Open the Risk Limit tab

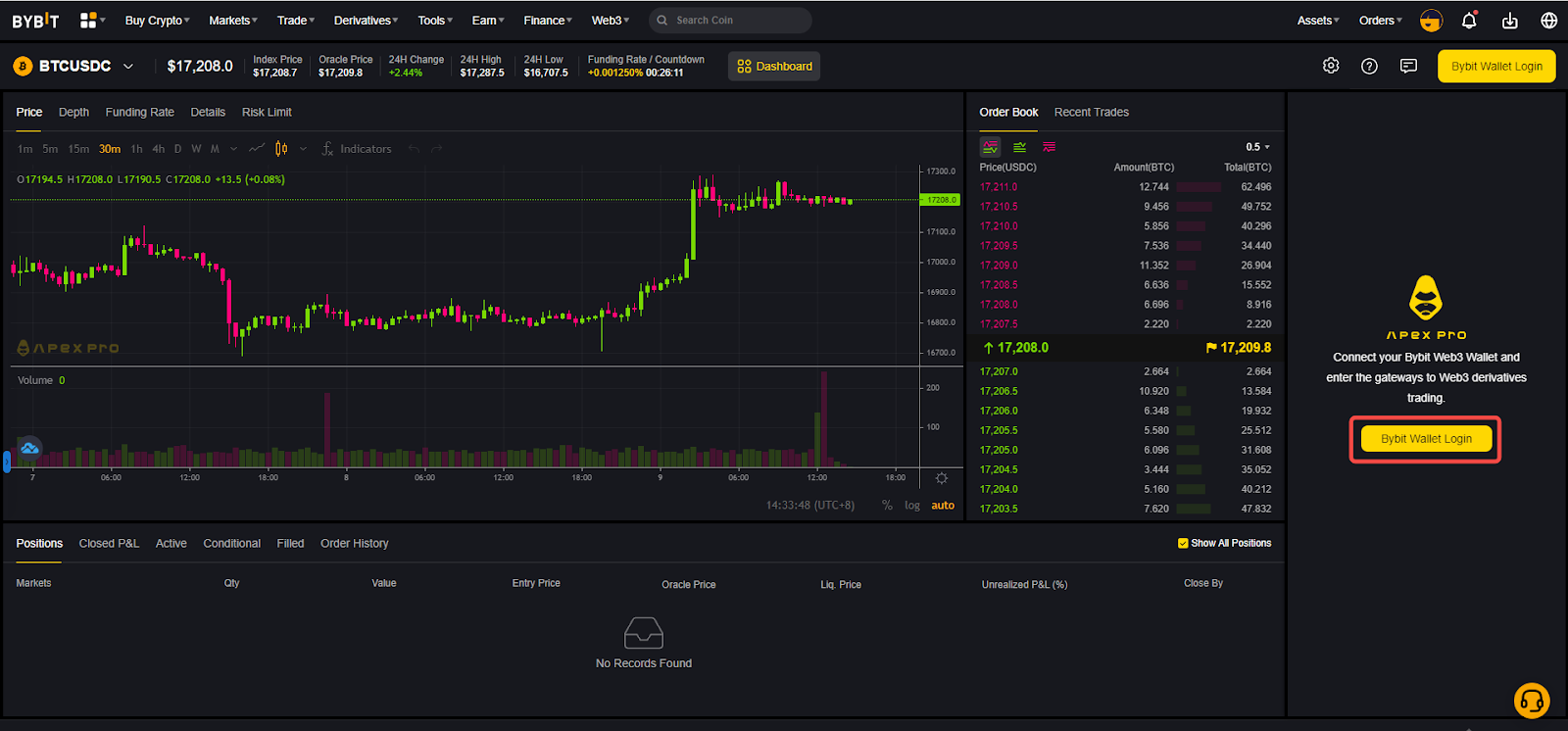click(267, 113)
